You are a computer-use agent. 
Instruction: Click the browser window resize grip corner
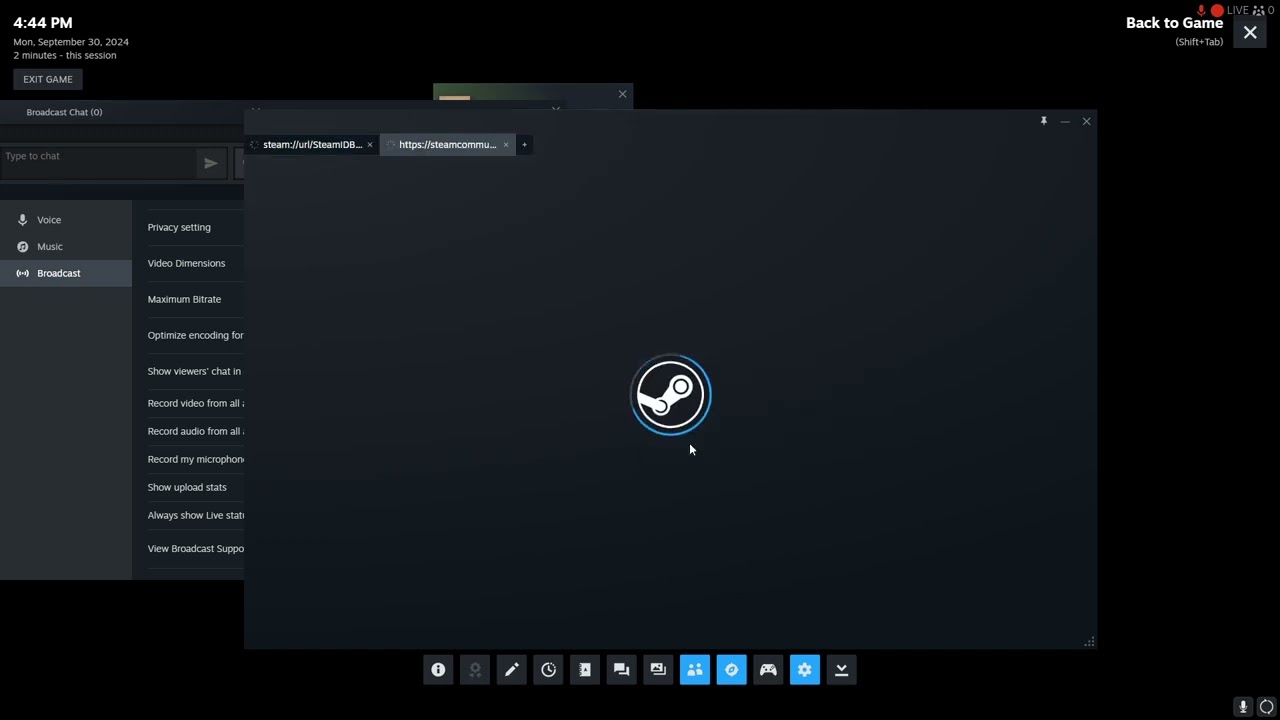1089,642
